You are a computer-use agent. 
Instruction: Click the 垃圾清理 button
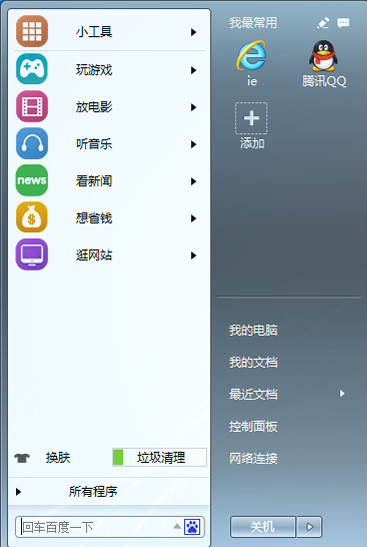(x=159, y=457)
